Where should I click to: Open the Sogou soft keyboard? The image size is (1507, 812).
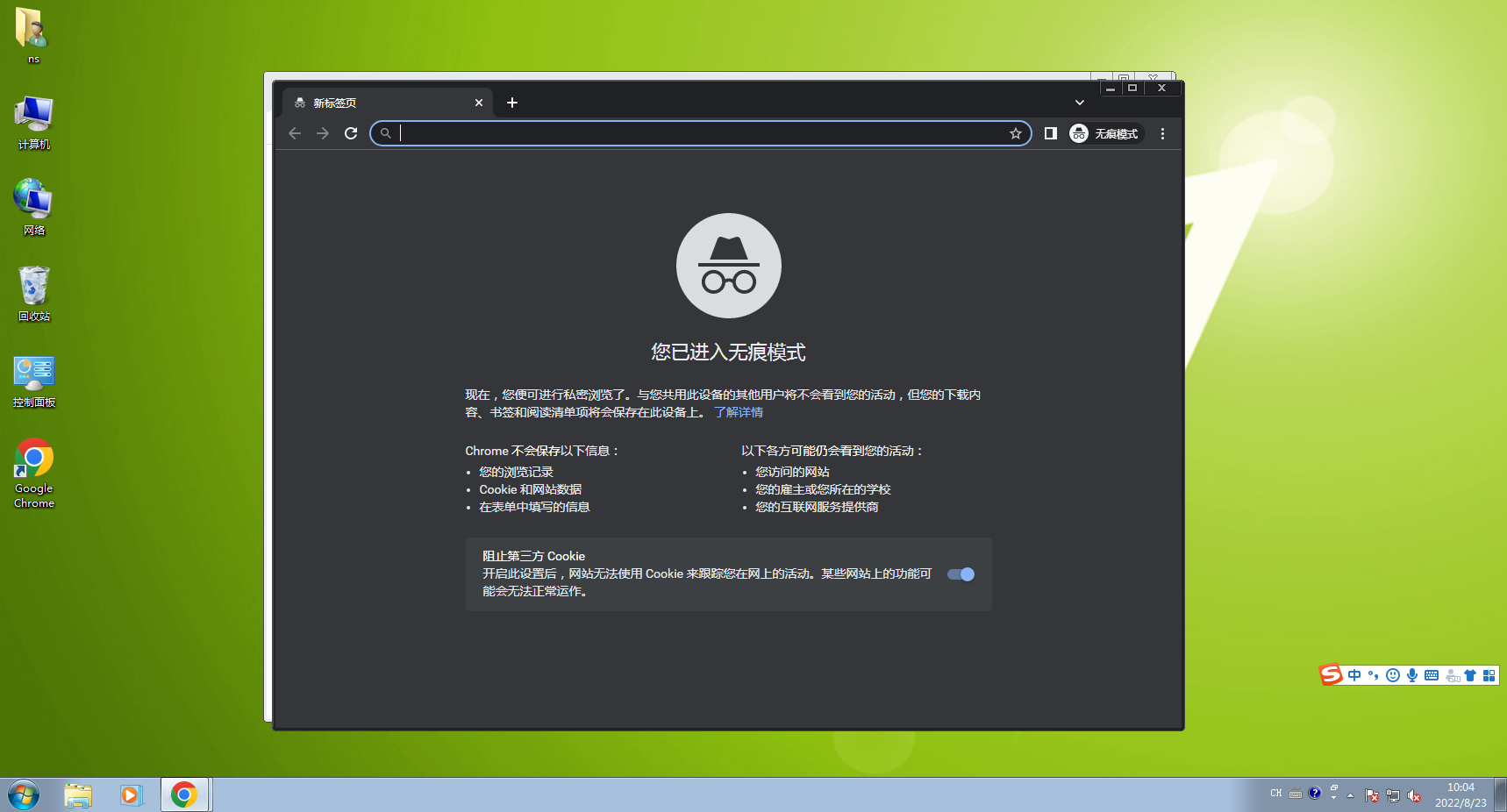[x=1431, y=675]
